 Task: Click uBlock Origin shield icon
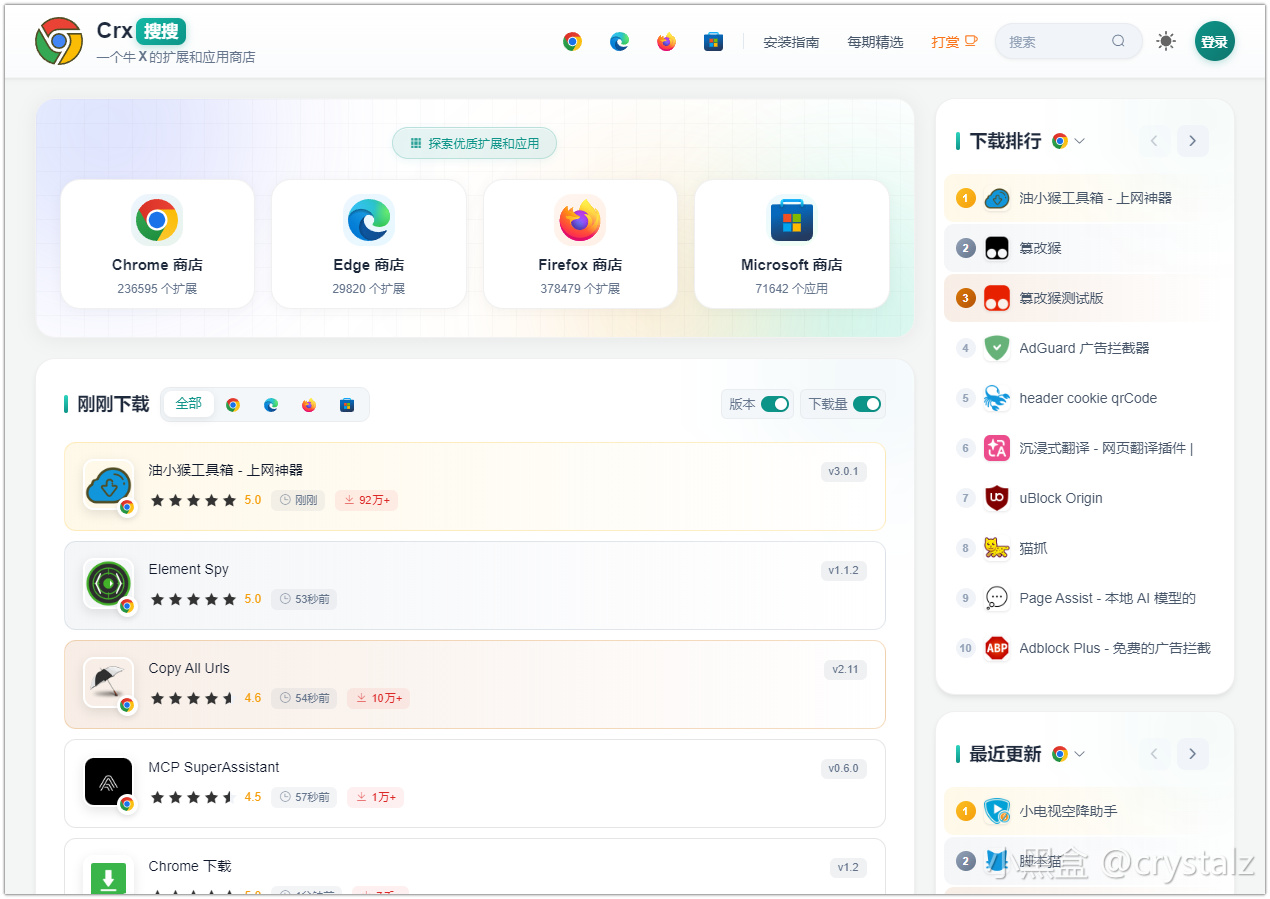[997, 498]
